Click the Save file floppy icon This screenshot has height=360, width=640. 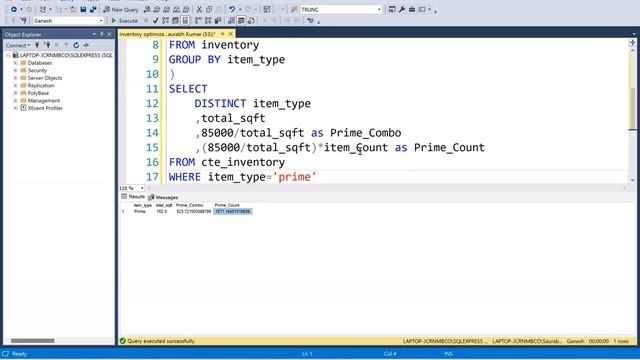click(83, 9)
